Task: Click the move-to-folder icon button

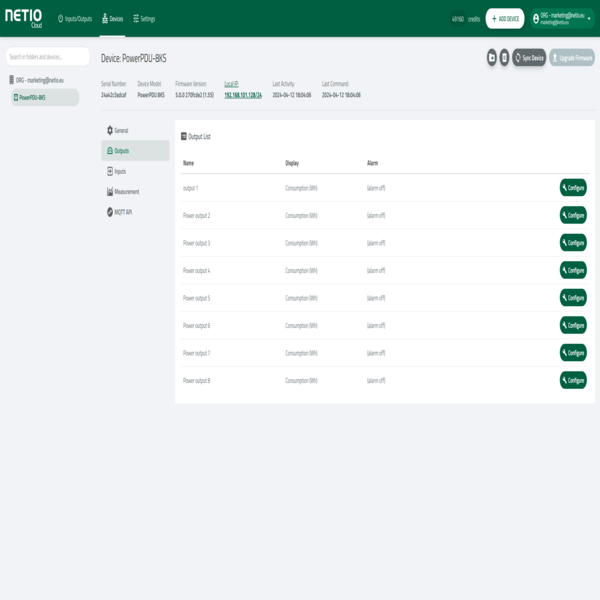Action: [492, 58]
